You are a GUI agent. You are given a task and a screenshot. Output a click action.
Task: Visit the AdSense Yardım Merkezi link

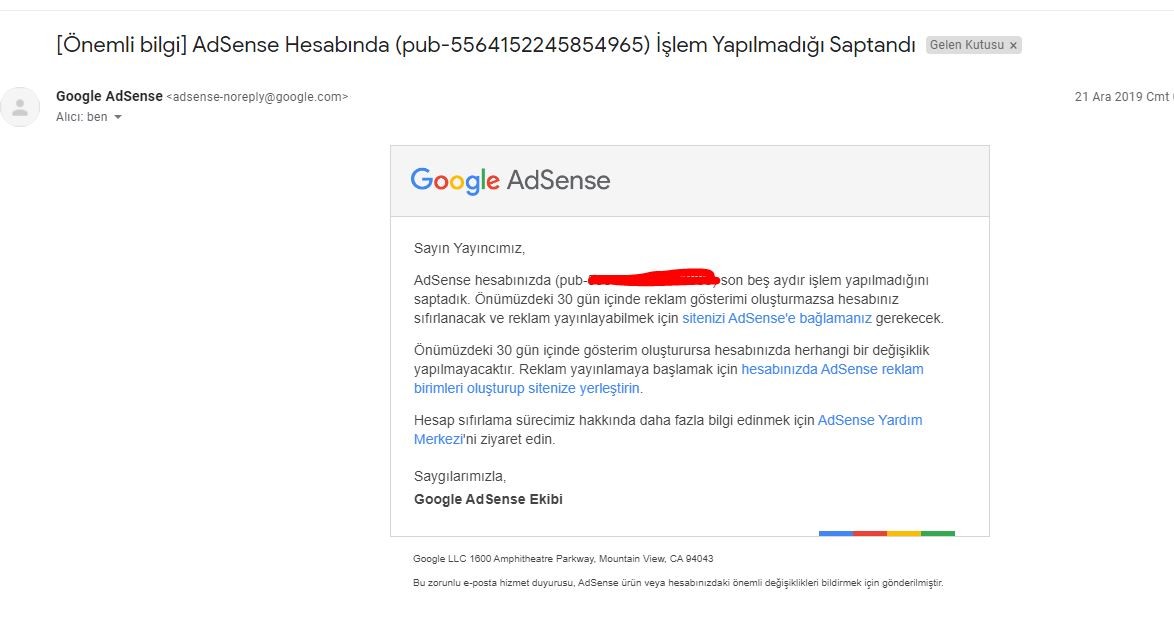(668, 430)
